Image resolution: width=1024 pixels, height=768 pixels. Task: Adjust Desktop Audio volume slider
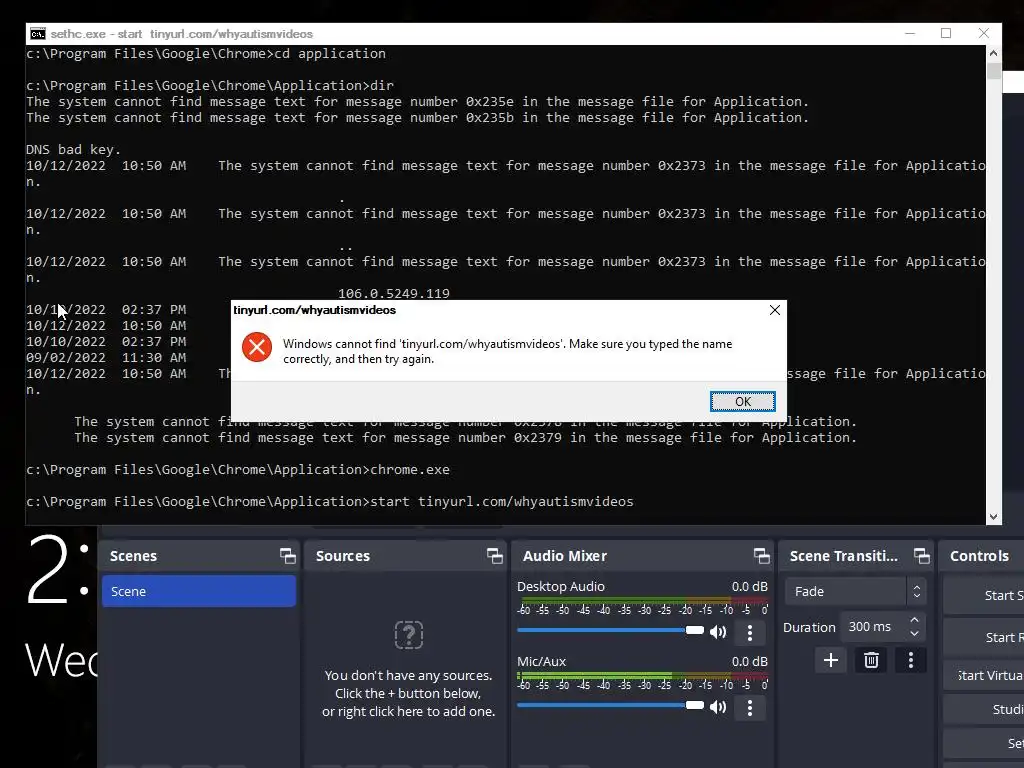(611, 630)
